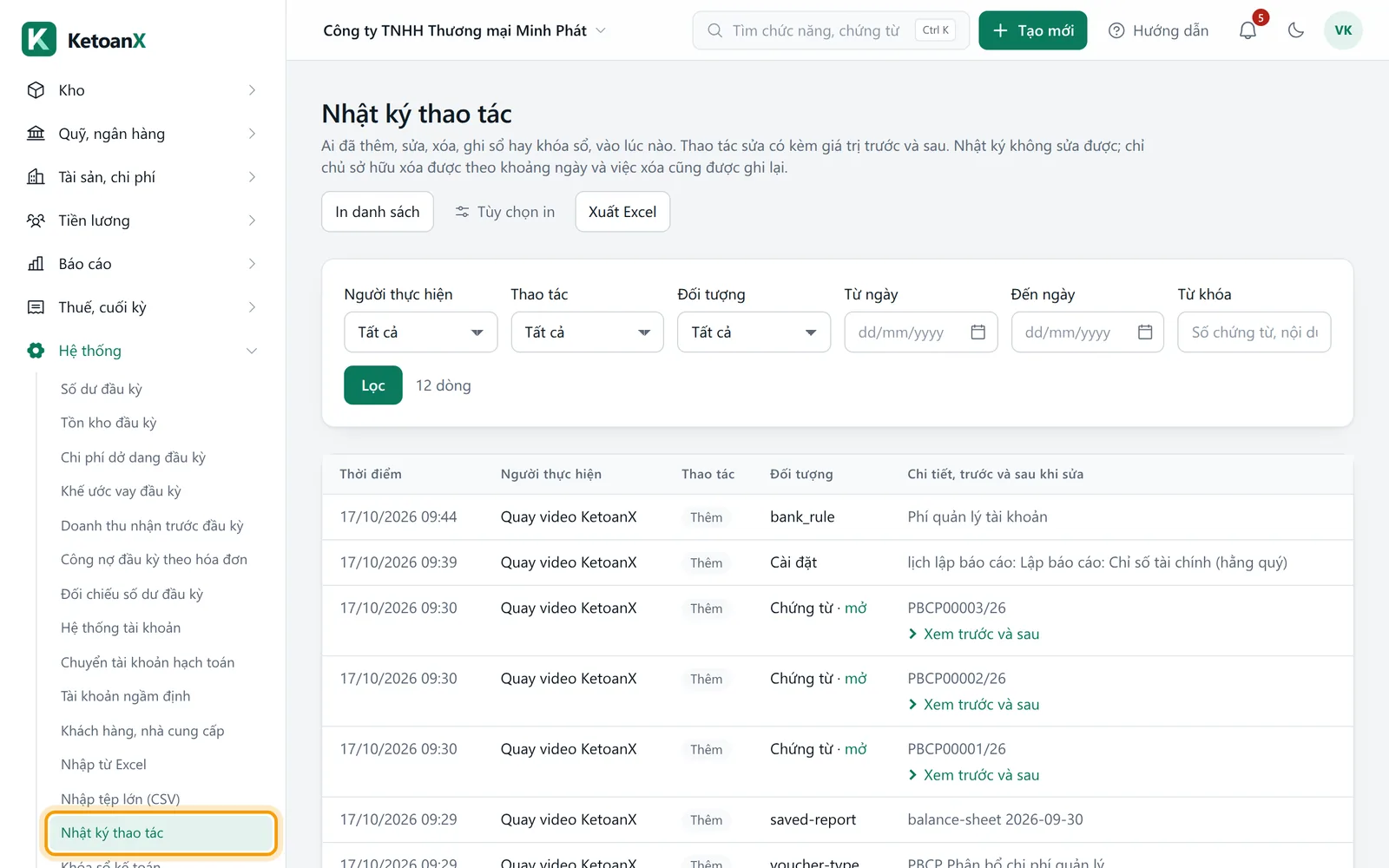Click the Tùy chọn in settings option
Screen dimensions: 1389x868
point(504,212)
